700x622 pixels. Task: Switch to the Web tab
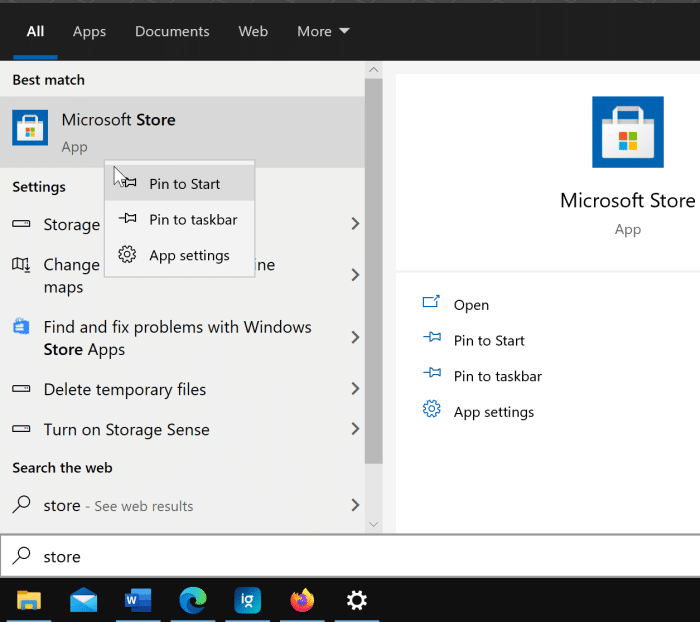tap(253, 31)
